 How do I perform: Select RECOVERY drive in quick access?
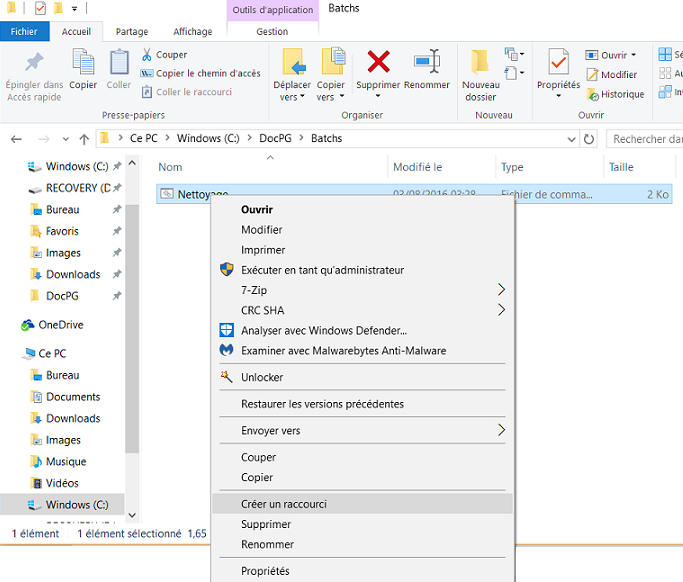click(x=78, y=188)
